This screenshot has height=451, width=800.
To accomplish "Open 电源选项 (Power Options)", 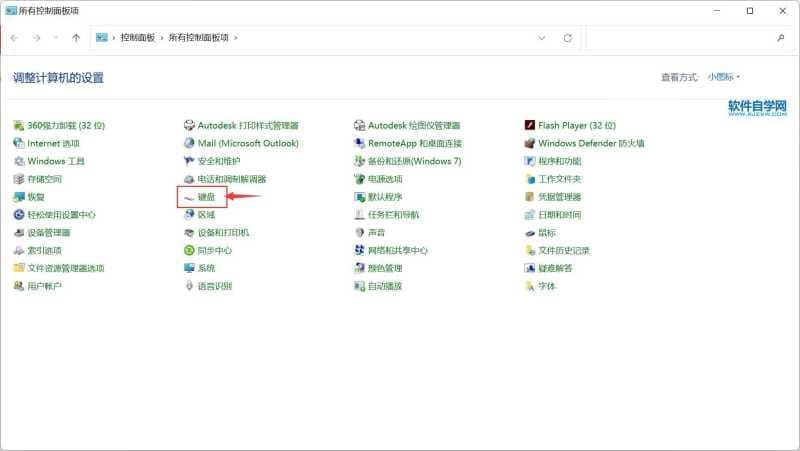I will point(384,179).
